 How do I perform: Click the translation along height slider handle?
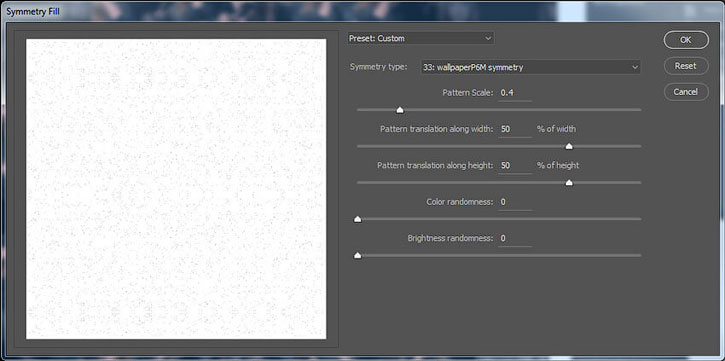569,183
